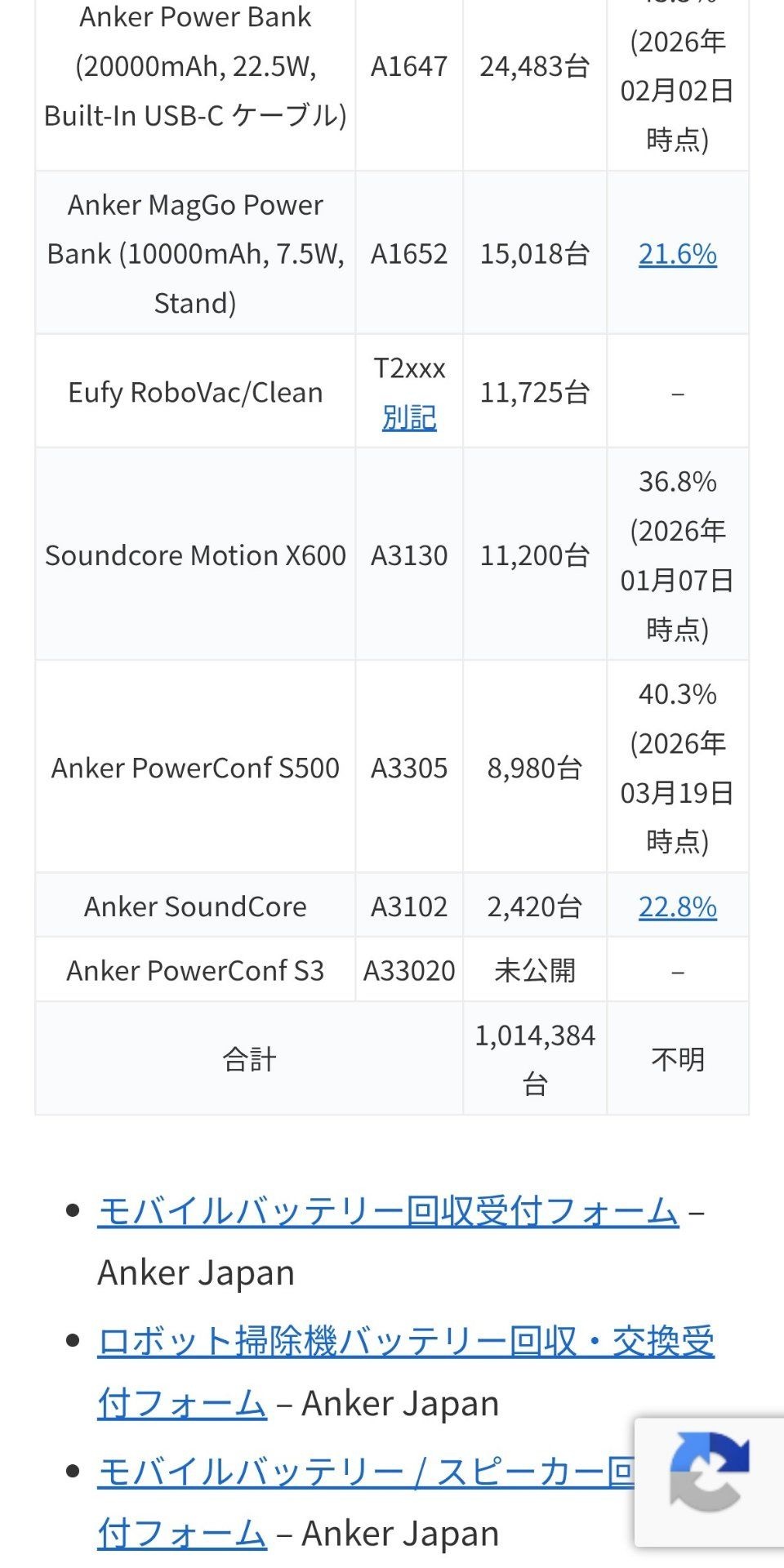Click the Anker PowerConf S3 product cell
Image resolution: width=784 pixels, height=1568 pixels.
(x=195, y=970)
